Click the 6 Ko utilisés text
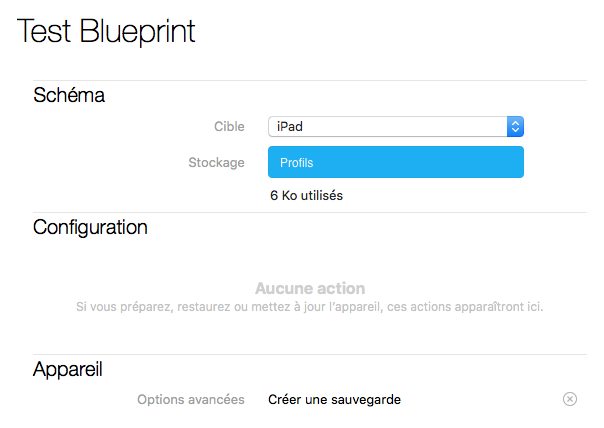This screenshot has height=428, width=604. 306,195
